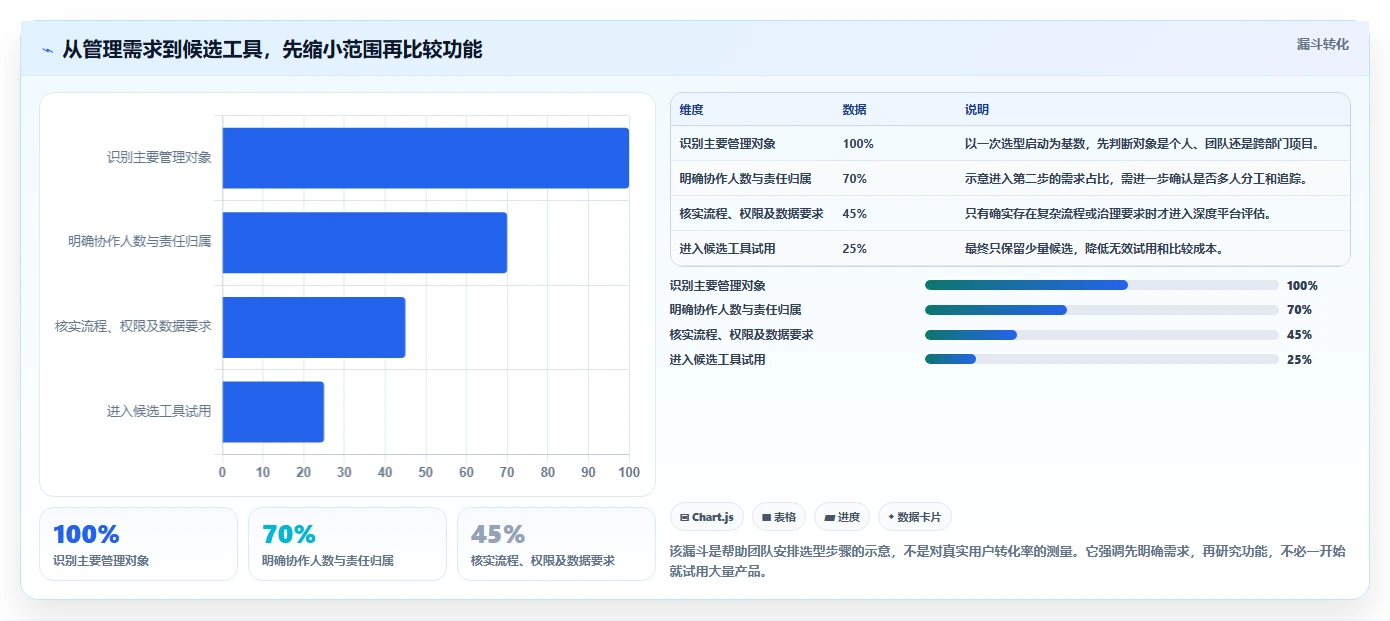Viewport: 1390px width, 621px height.
Task: Click the x-axis tick label 50
Action: tap(426, 472)
